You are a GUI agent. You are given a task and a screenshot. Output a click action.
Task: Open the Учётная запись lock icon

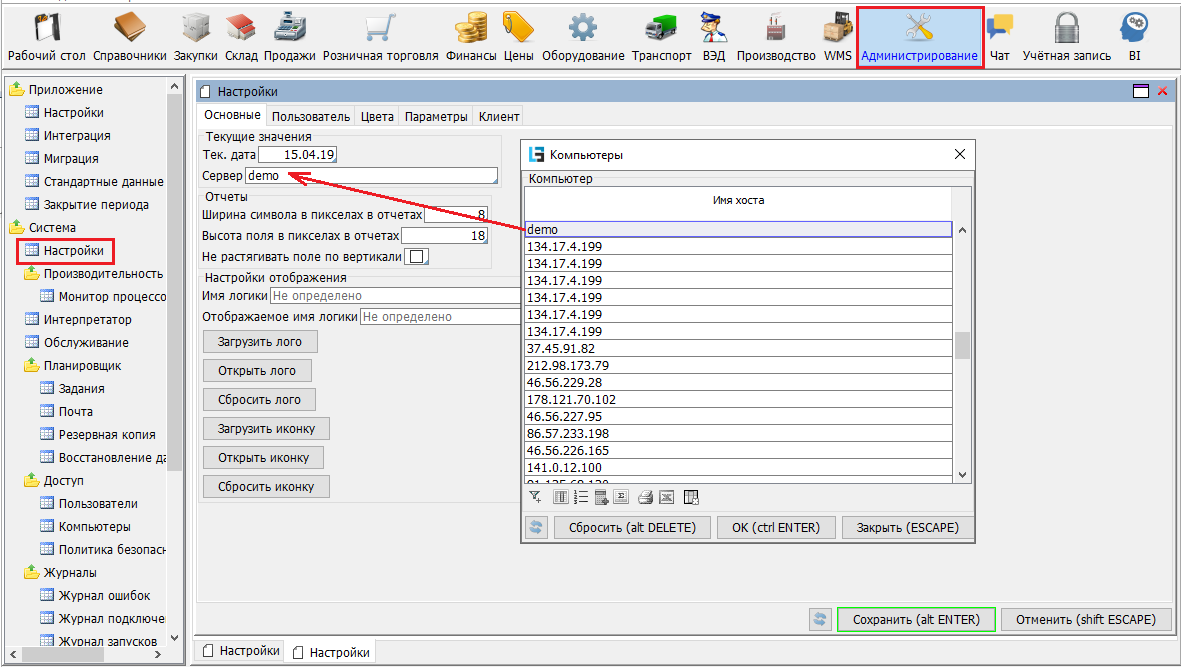(x=1067, y=29)
